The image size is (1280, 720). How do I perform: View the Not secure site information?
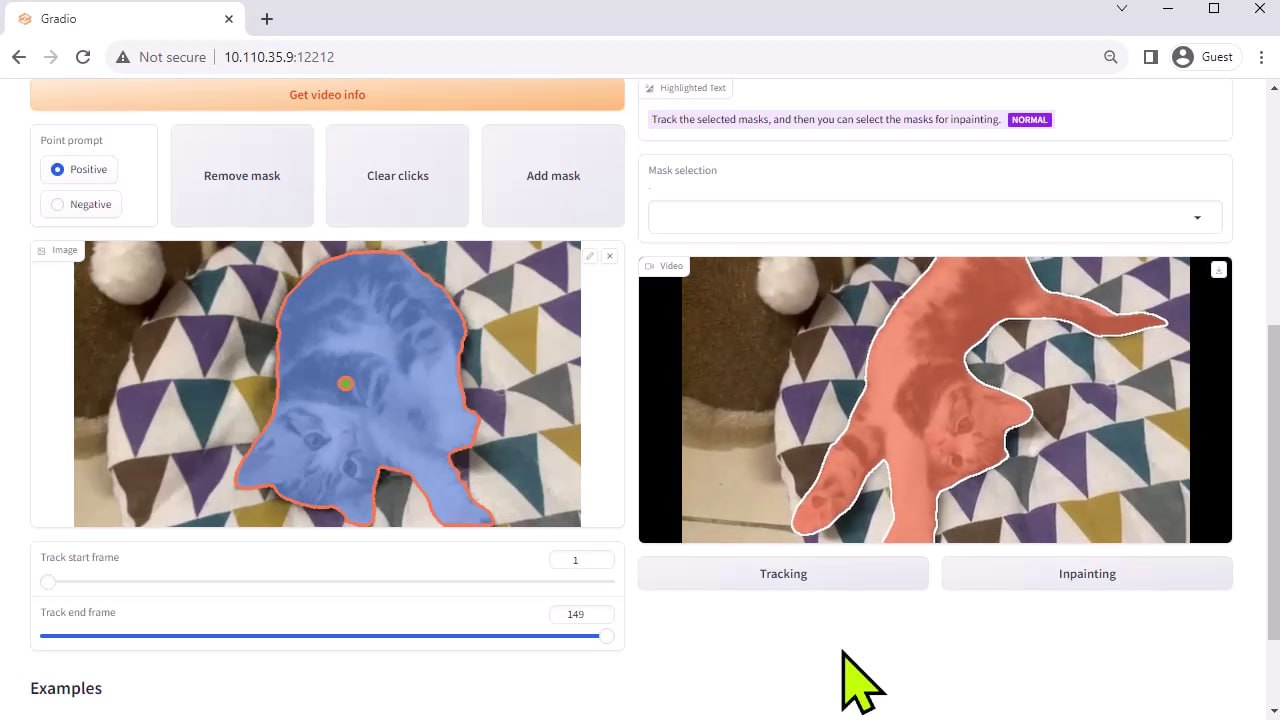click(x=161, y=57)
